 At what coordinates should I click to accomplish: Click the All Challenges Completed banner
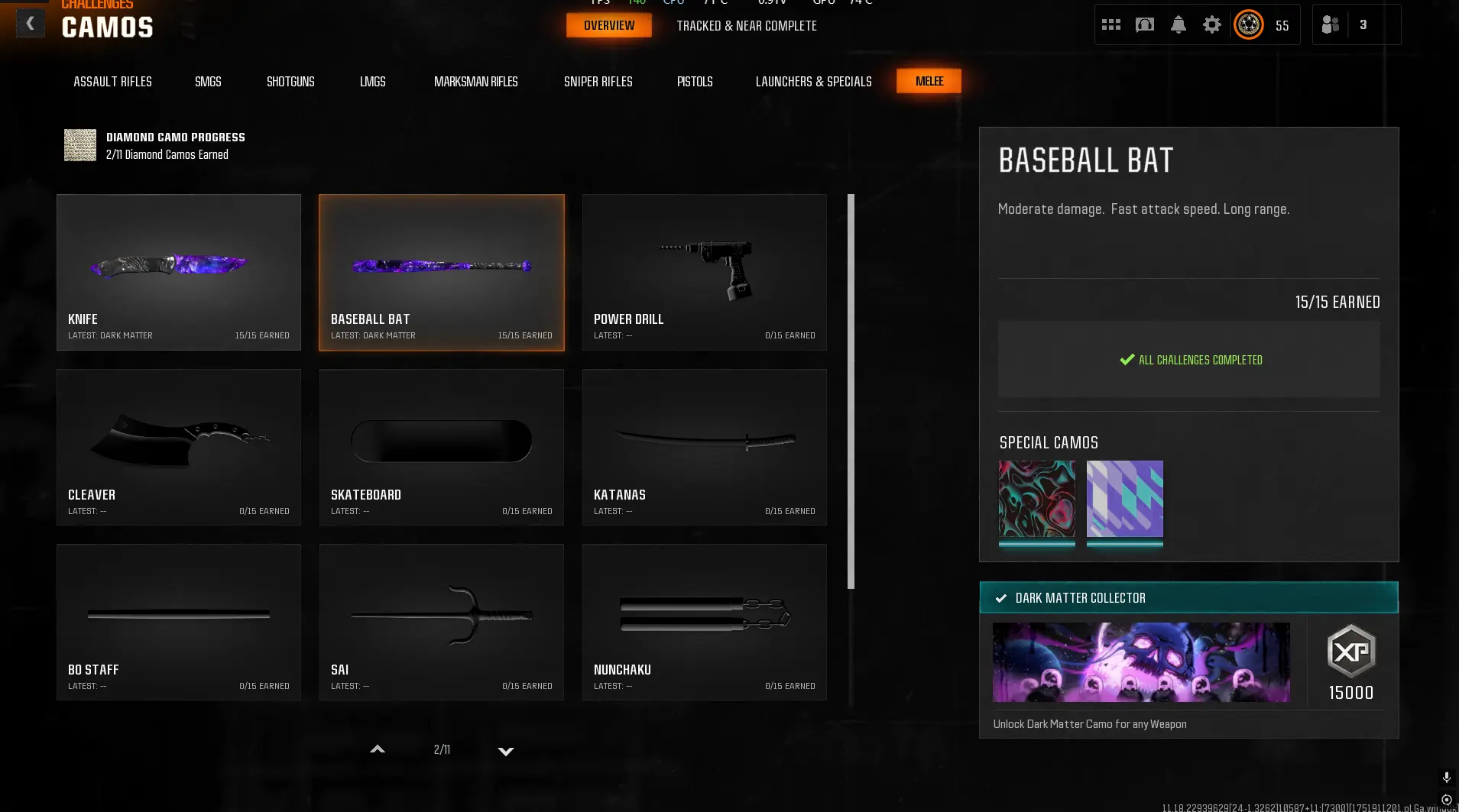click(x=1189, y=359)
